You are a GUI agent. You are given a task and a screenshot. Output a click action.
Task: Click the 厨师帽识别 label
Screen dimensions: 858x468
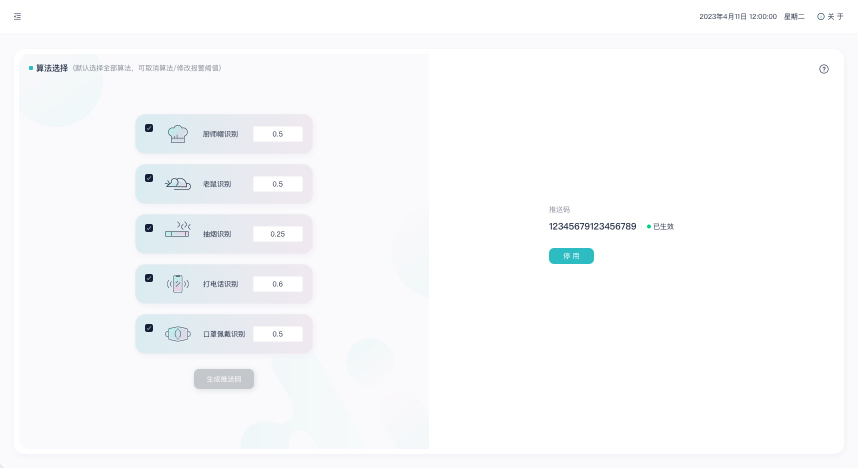point(221,134)
